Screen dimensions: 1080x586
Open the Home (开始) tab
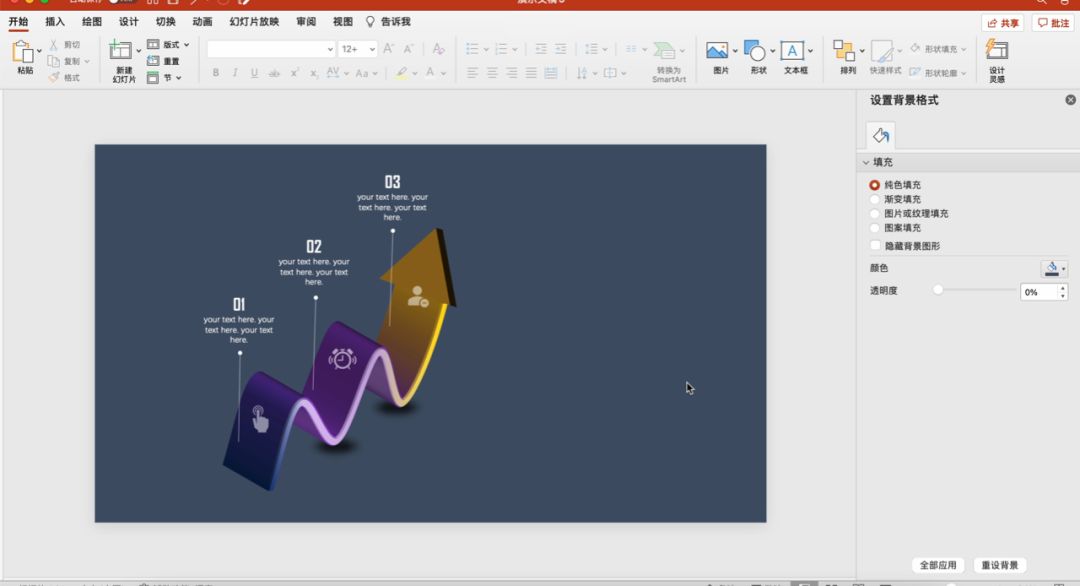[19, 22]
